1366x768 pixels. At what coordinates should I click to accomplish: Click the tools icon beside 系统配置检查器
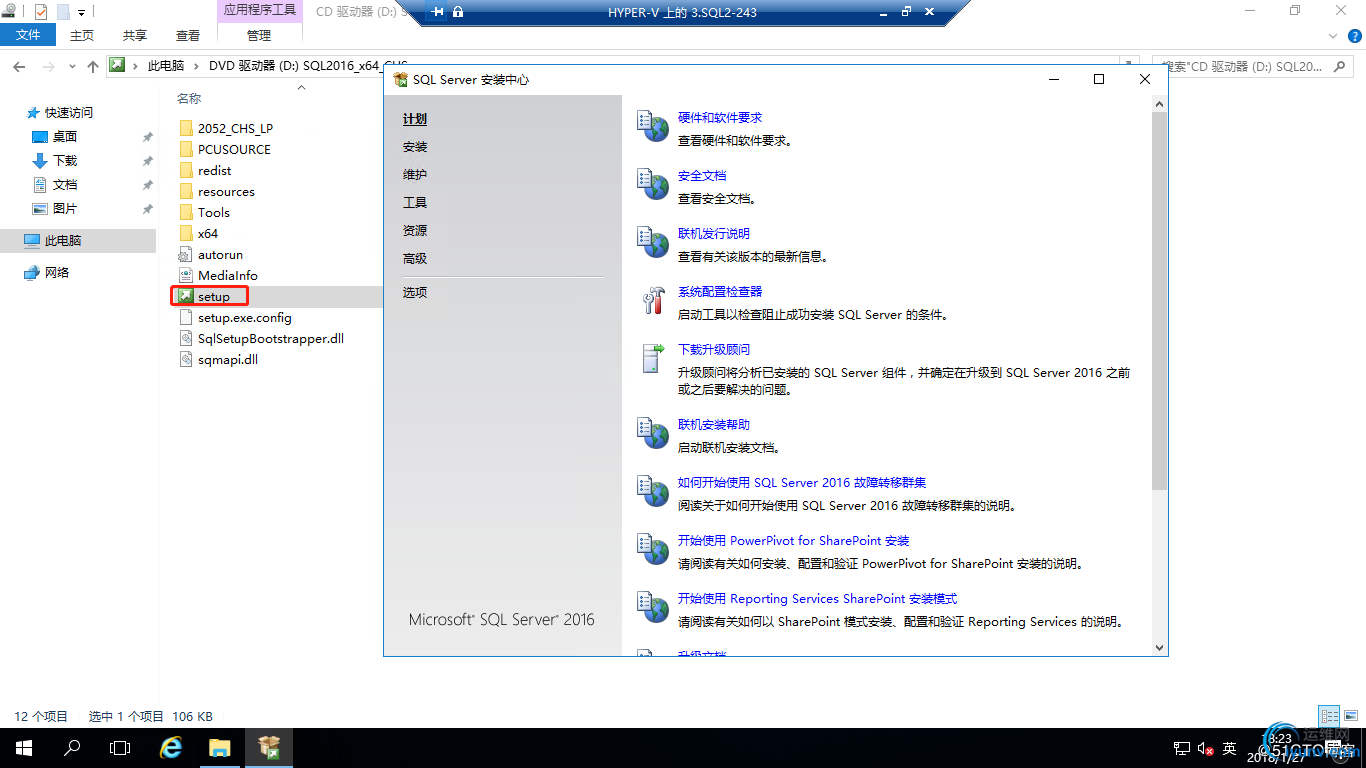pyautogui.click(x=654, y=301)
